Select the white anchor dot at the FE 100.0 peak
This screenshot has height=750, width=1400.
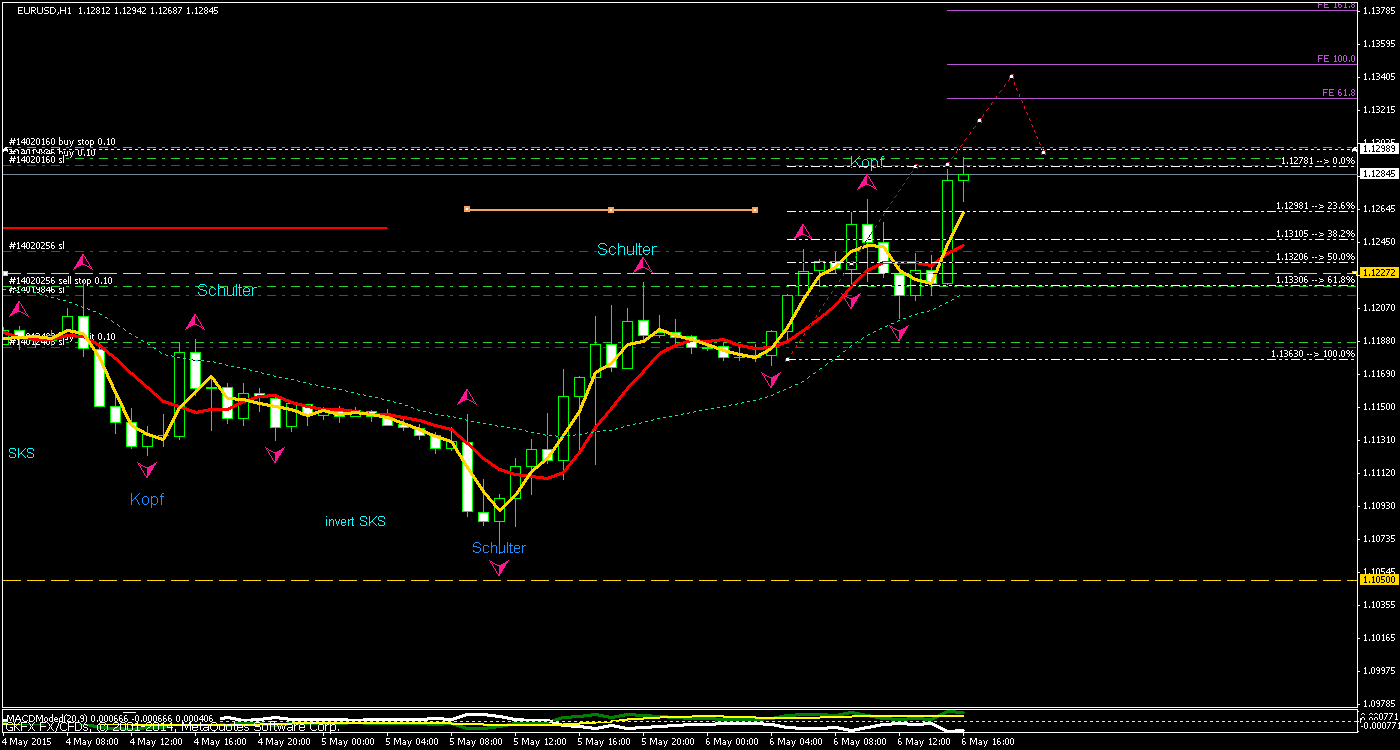1011,75
